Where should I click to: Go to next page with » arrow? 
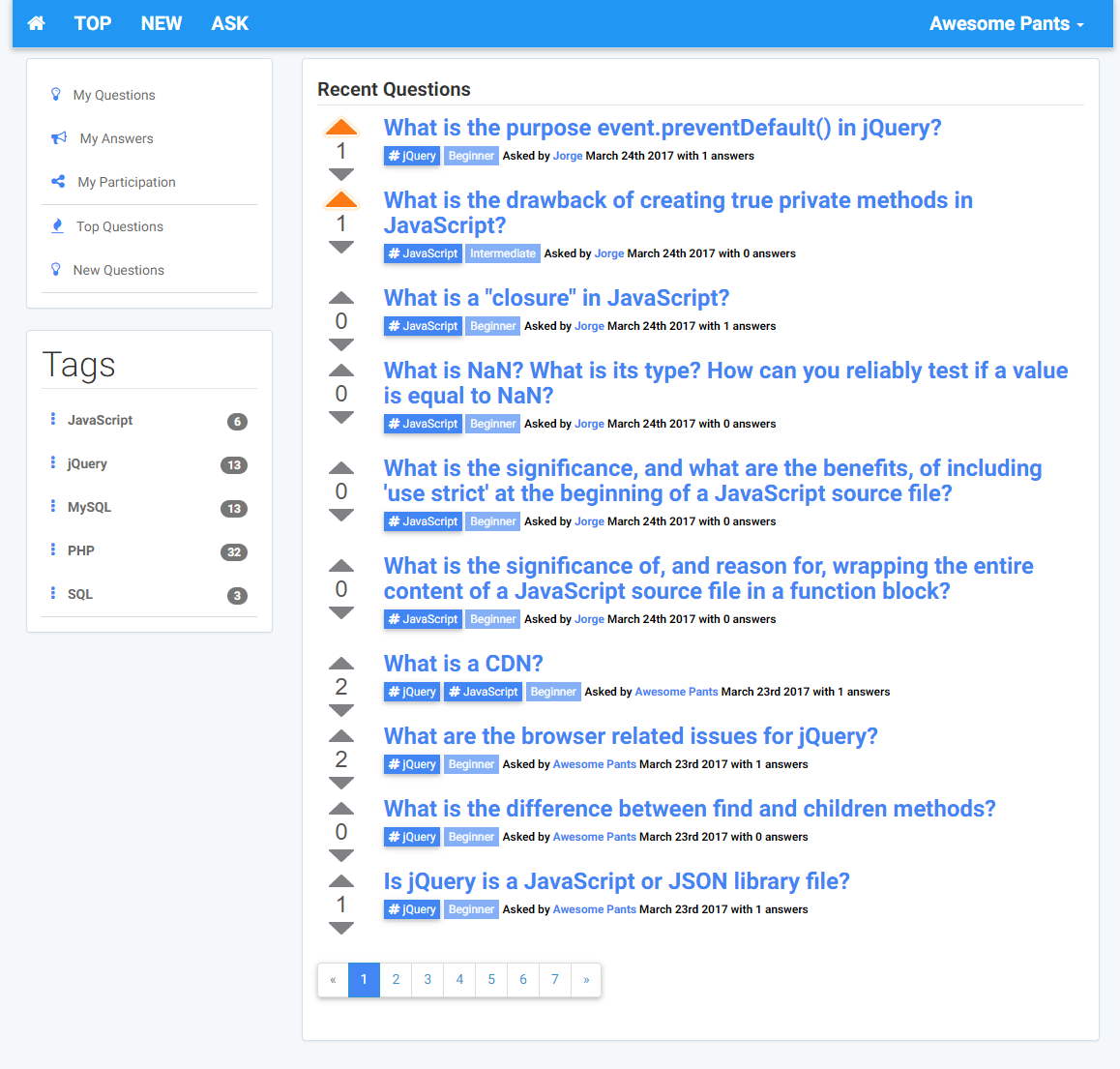[586, 980]
